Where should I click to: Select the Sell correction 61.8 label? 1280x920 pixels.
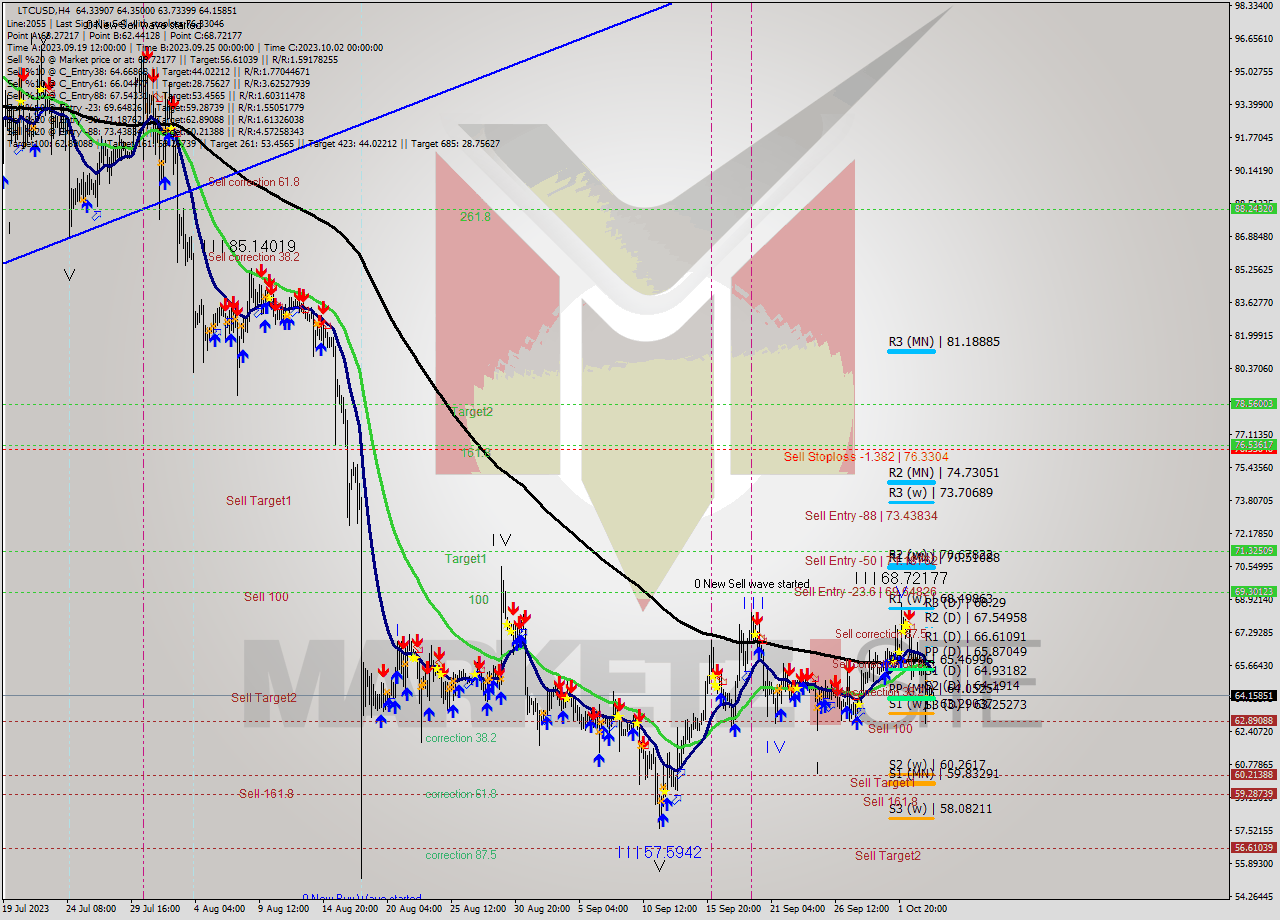click(254, 182)
